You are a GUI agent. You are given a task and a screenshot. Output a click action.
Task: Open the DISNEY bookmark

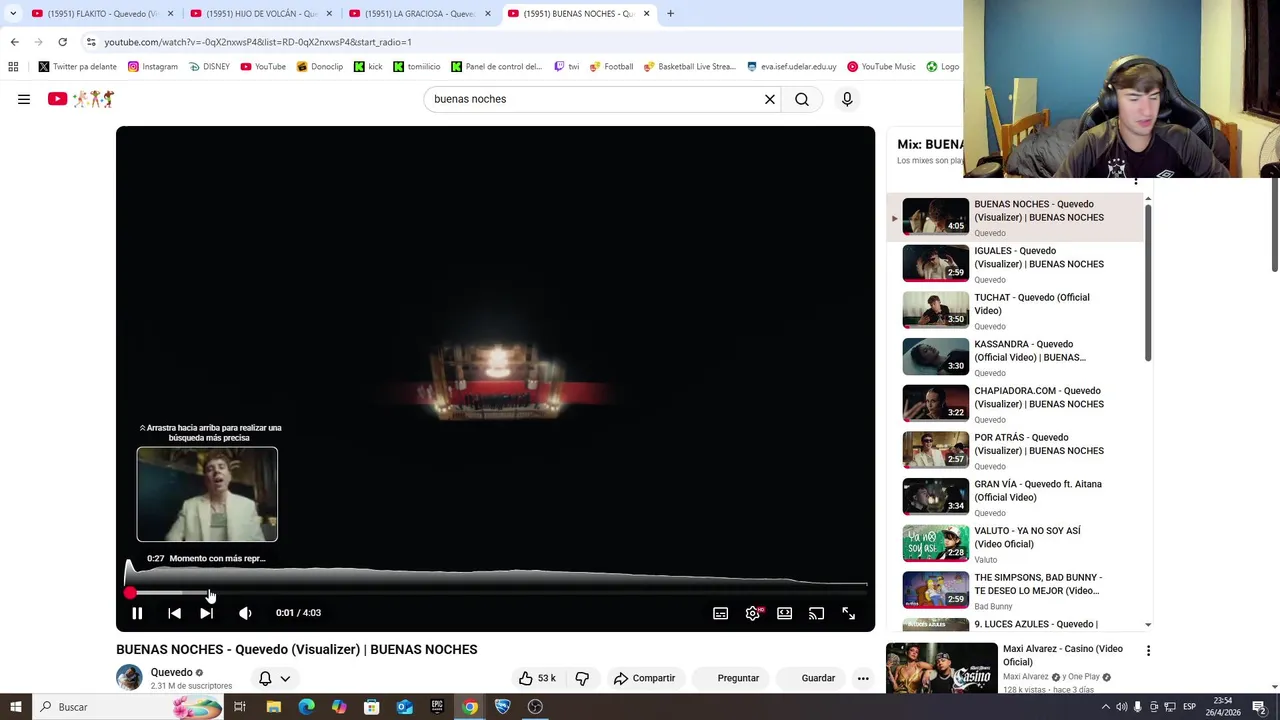coord(209,67)
